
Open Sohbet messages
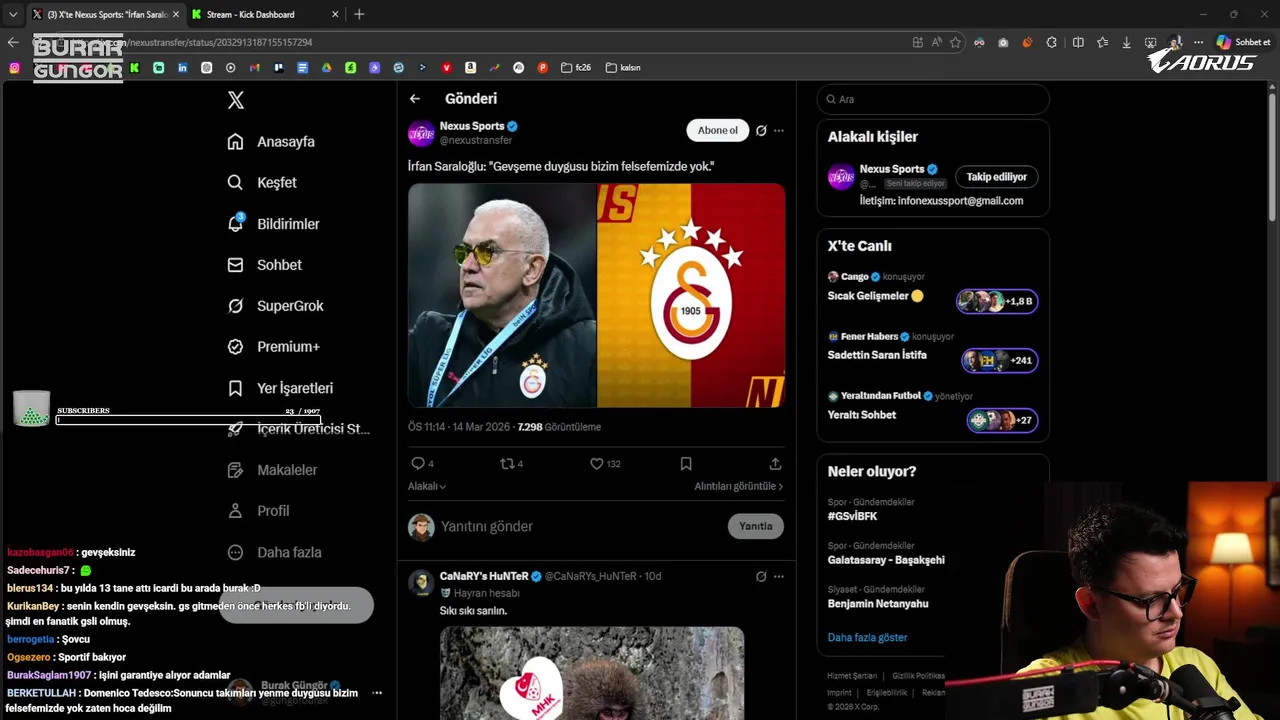click(264, 265)
